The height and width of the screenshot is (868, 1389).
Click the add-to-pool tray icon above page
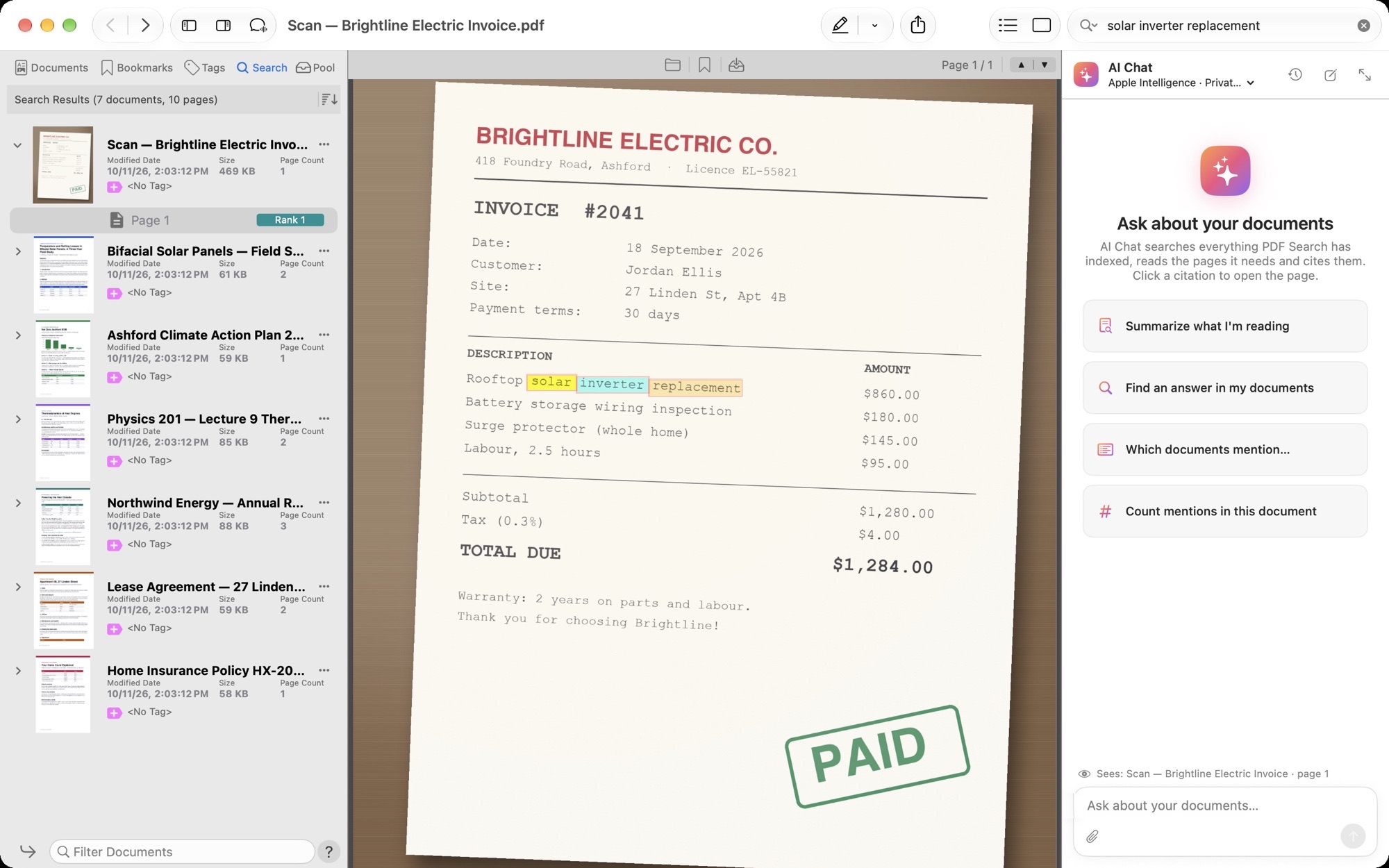(736, 65)
